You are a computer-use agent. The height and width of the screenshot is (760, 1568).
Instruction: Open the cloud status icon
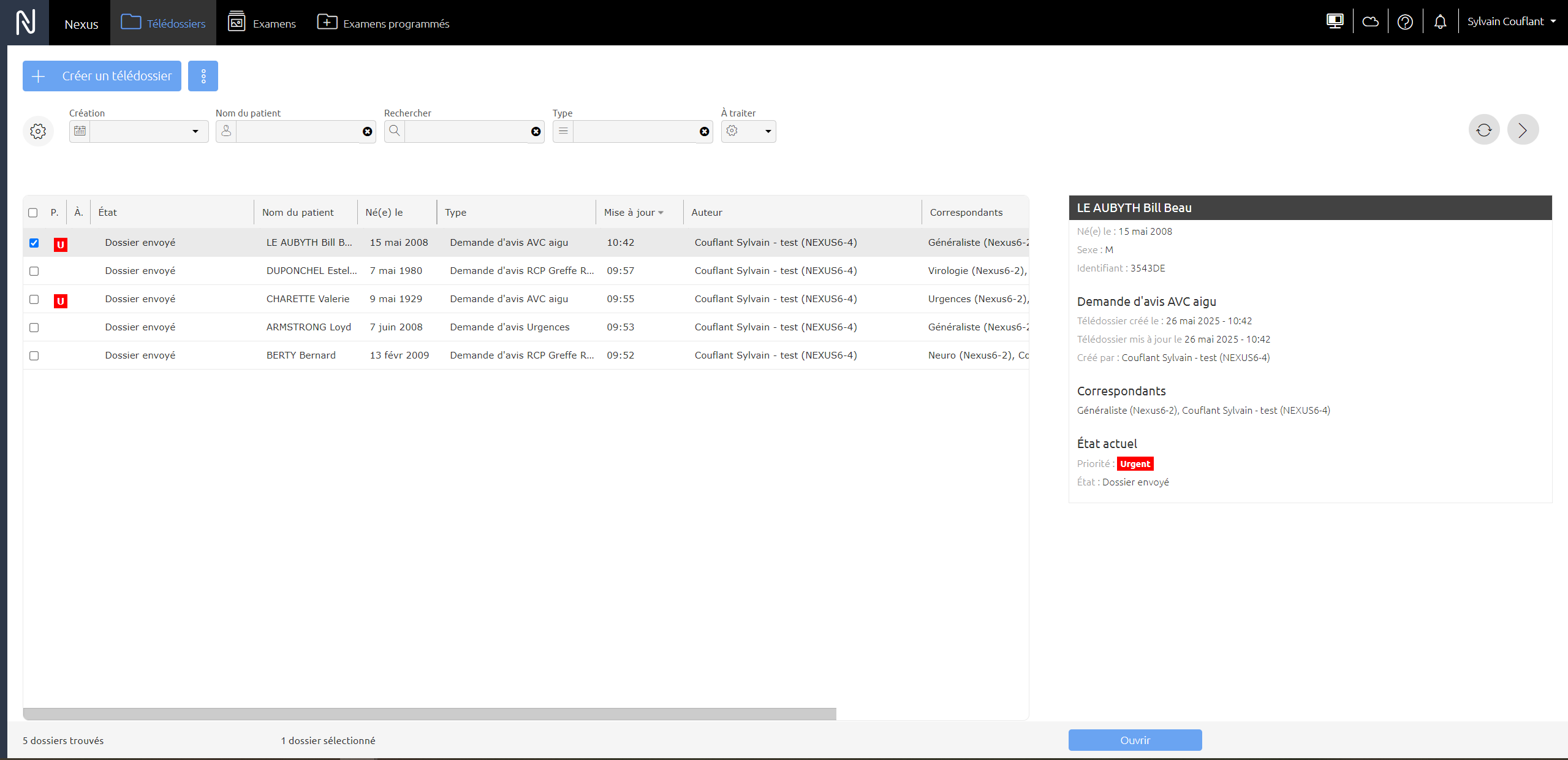tap(1370, 22)
